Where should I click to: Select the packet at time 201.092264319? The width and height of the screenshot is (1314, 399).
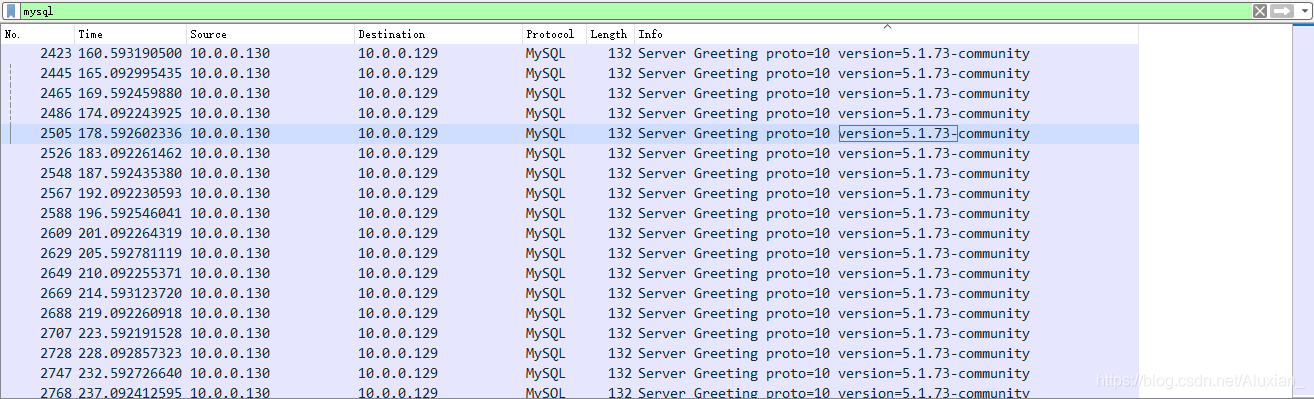pyautogui.click(x=569, y=234)
